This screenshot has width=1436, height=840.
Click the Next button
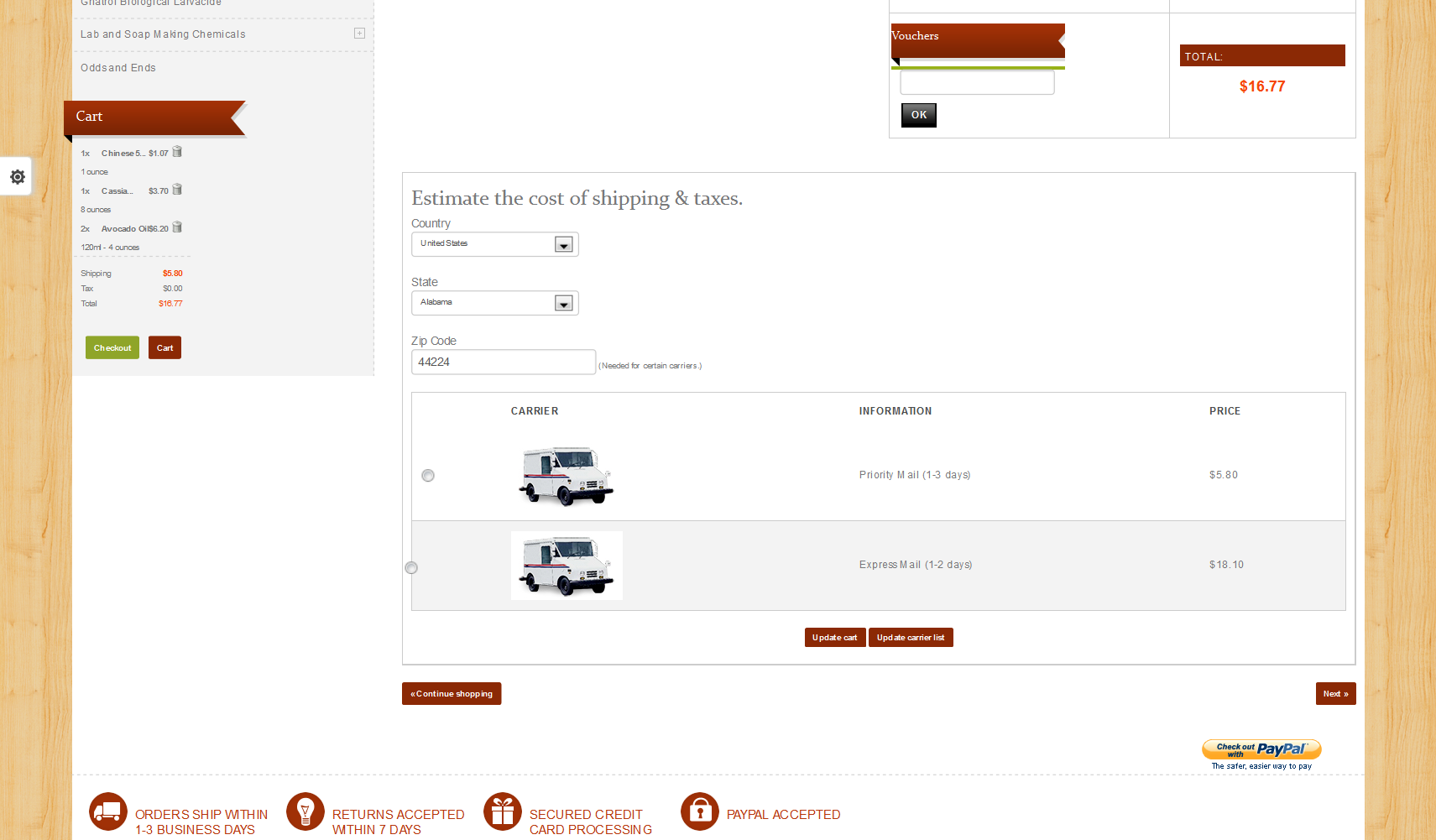pyautogui.click(x=1336, y=694)
